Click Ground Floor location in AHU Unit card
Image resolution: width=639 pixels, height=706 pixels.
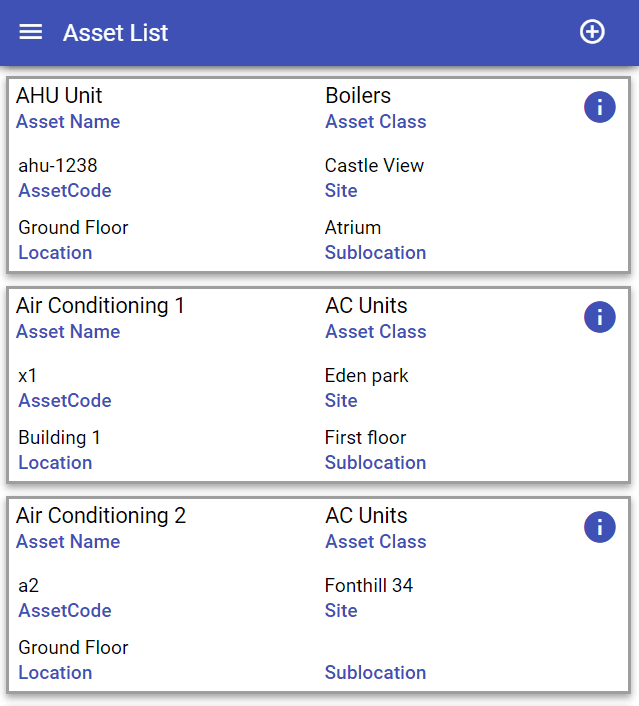click(73, 228)
